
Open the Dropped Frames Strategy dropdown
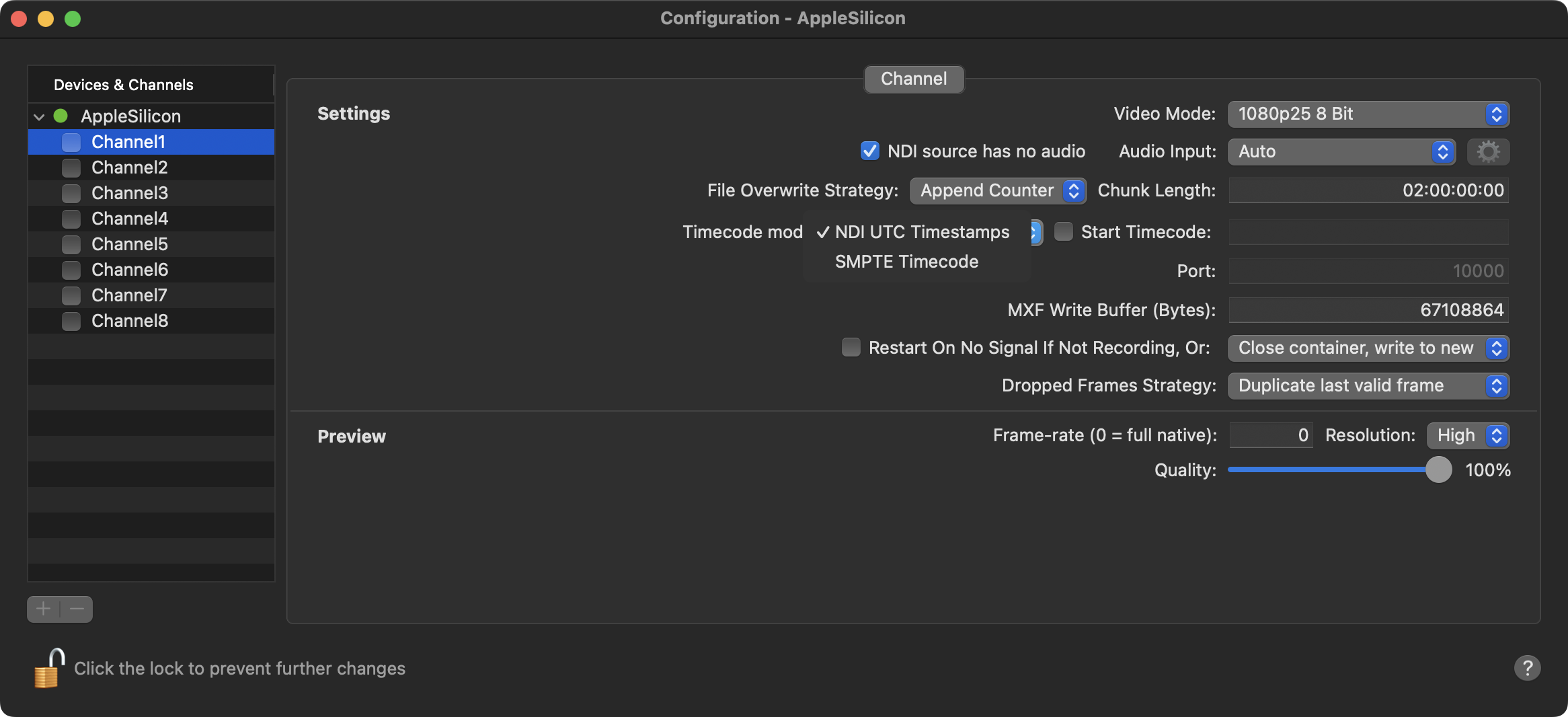tap(1368, 385)
